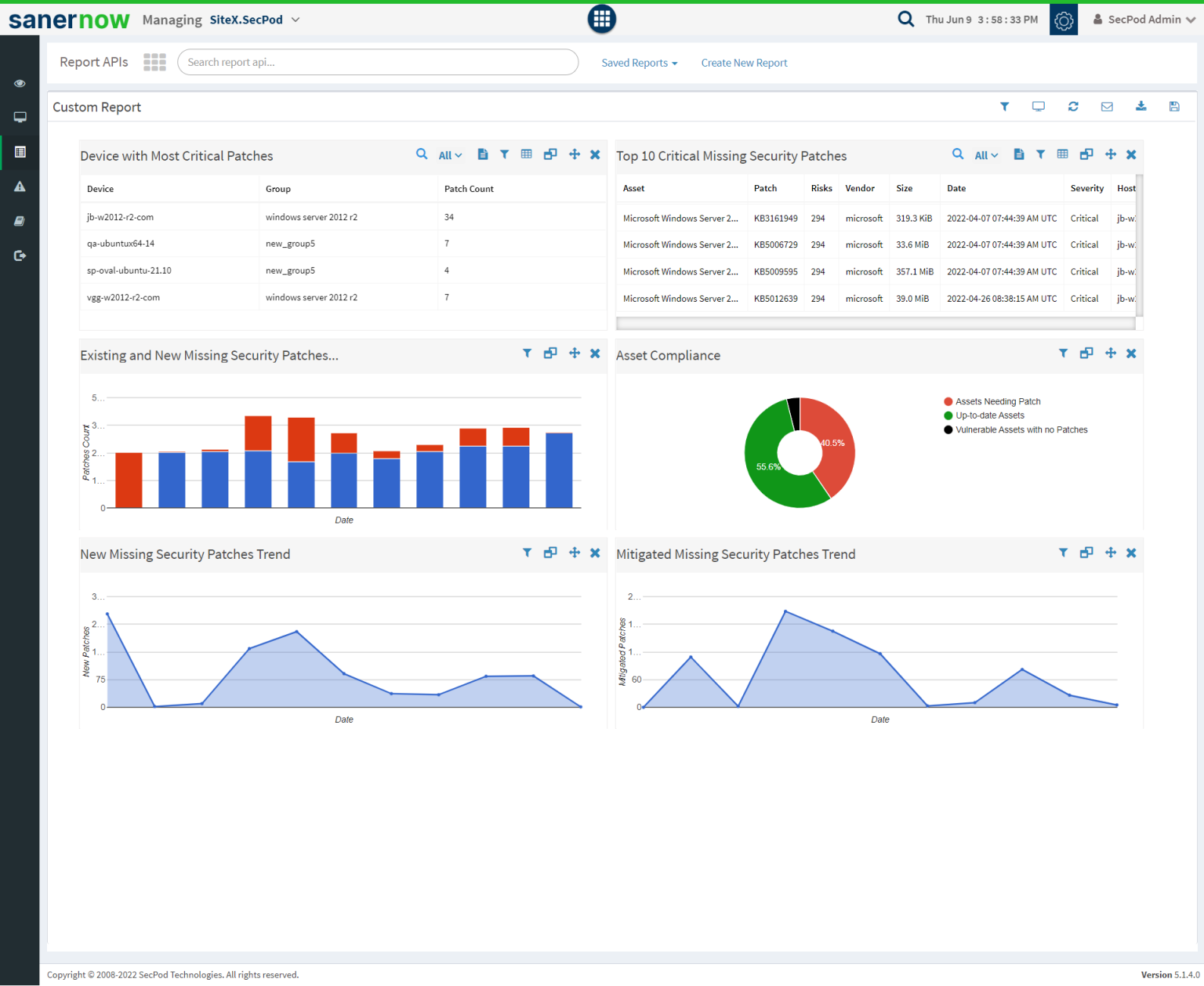Open the visibility eye icon in sidebar
The image size is (1204, 986).
(20, 83)
